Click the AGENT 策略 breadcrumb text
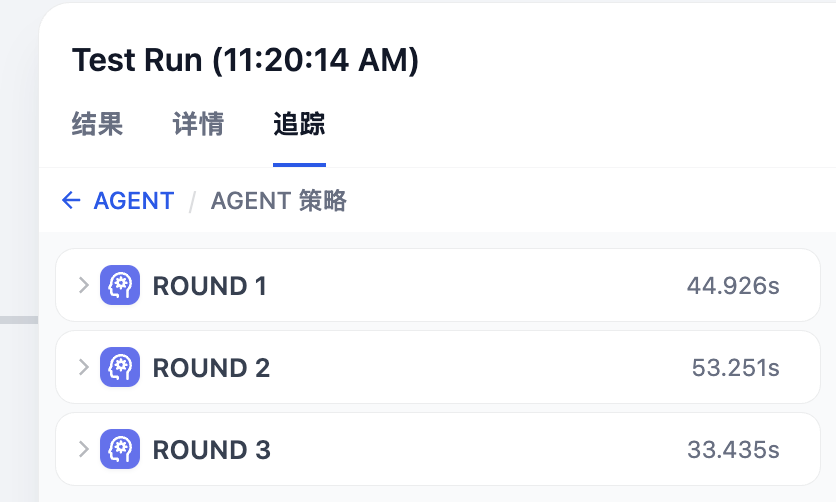The height and width of the screenshot is (502, 836). 279,201
